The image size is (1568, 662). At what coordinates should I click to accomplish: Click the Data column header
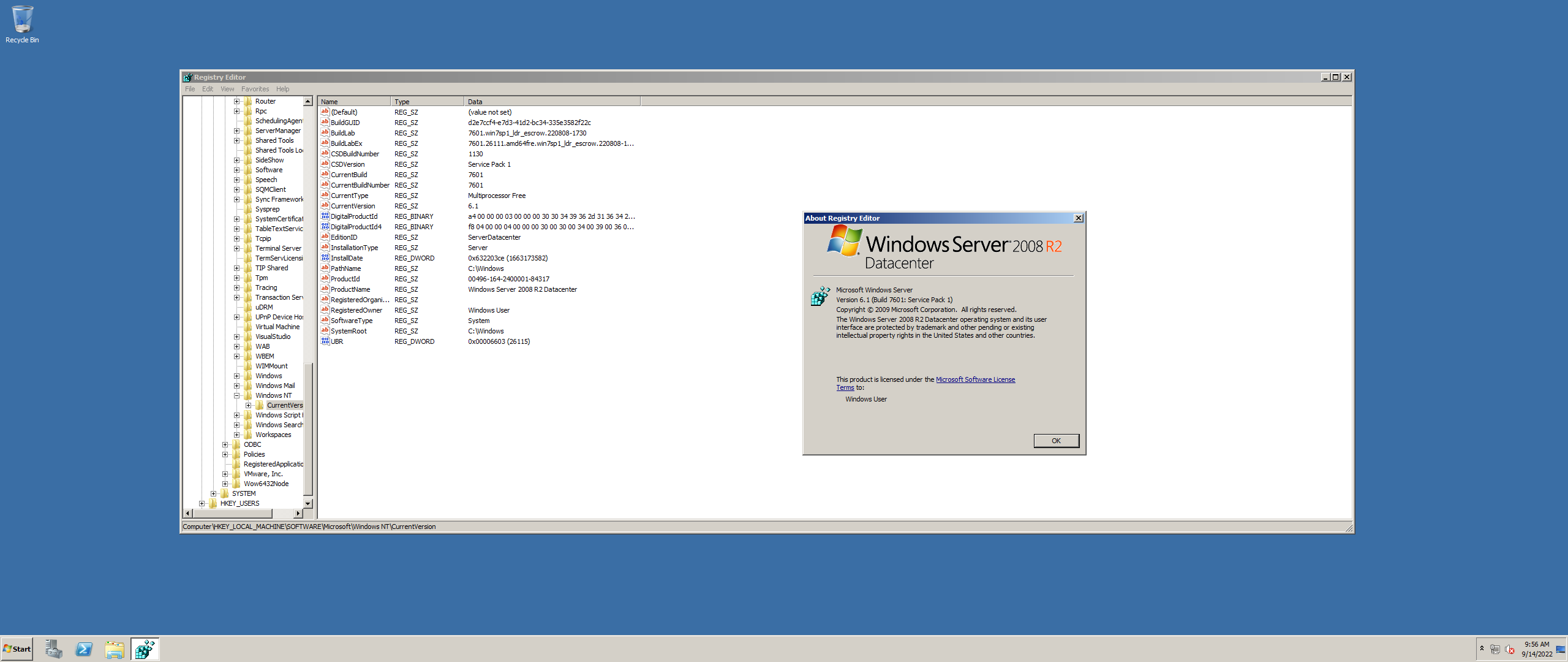click(552, 102)
